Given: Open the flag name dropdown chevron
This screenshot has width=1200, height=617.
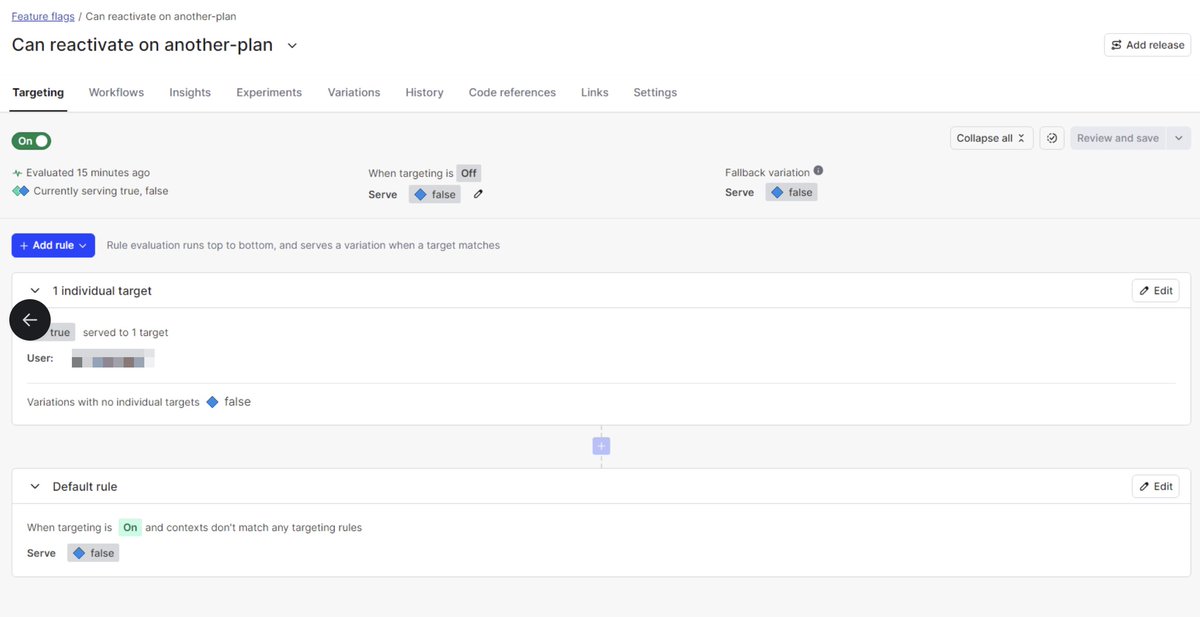Looking at the screenshot, I should point(292,45).
